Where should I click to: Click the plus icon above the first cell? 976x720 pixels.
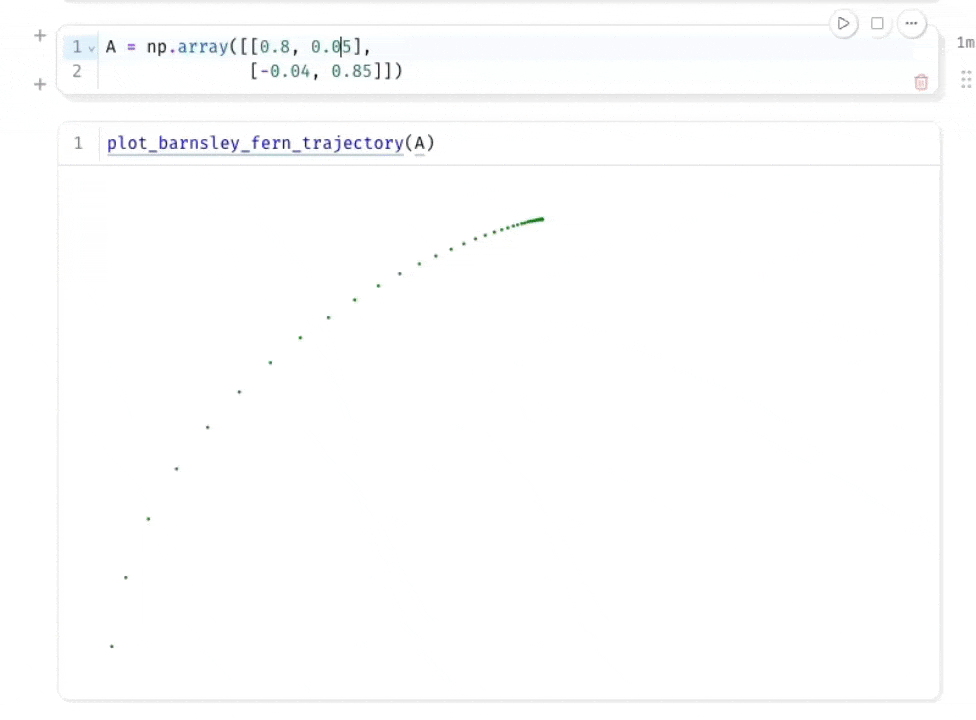tap(40, 36)
